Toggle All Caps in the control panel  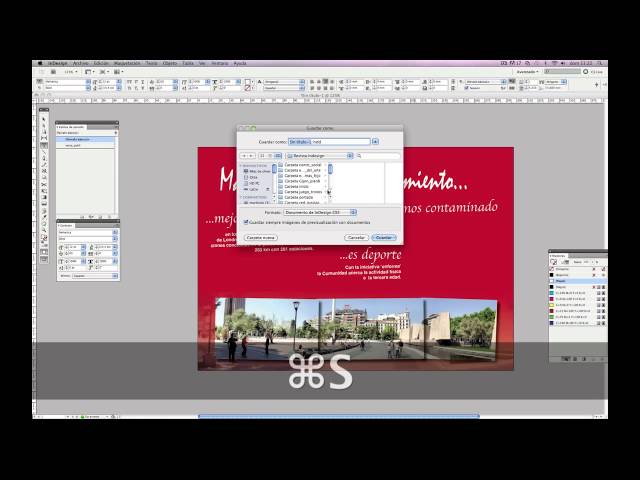[x=130, y=82]
